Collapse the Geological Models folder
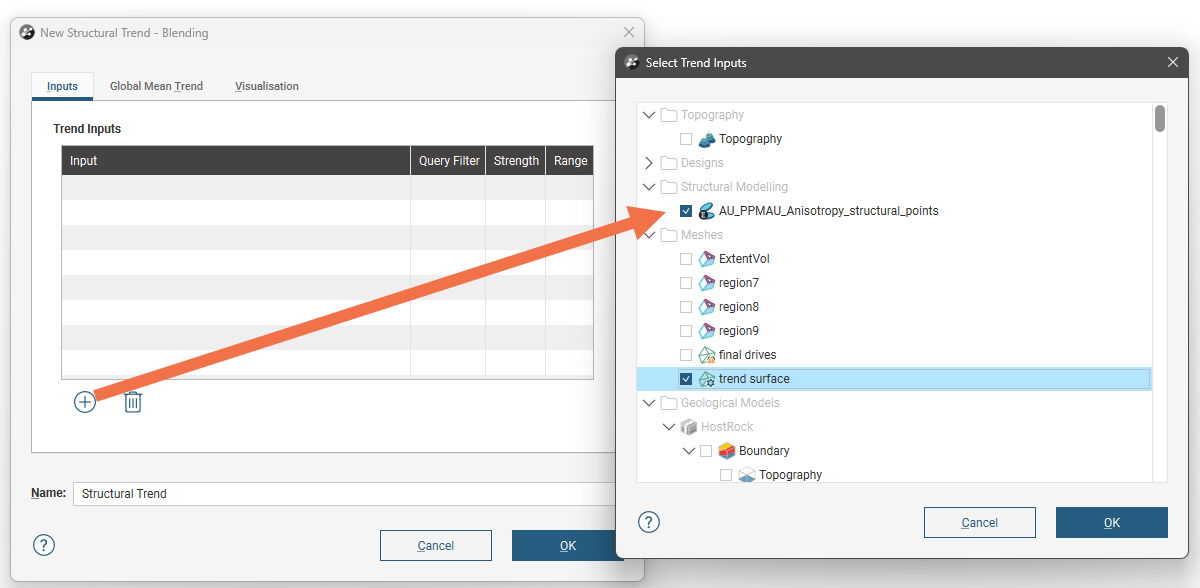This screenshot has width=1200, height=588. 649,403
